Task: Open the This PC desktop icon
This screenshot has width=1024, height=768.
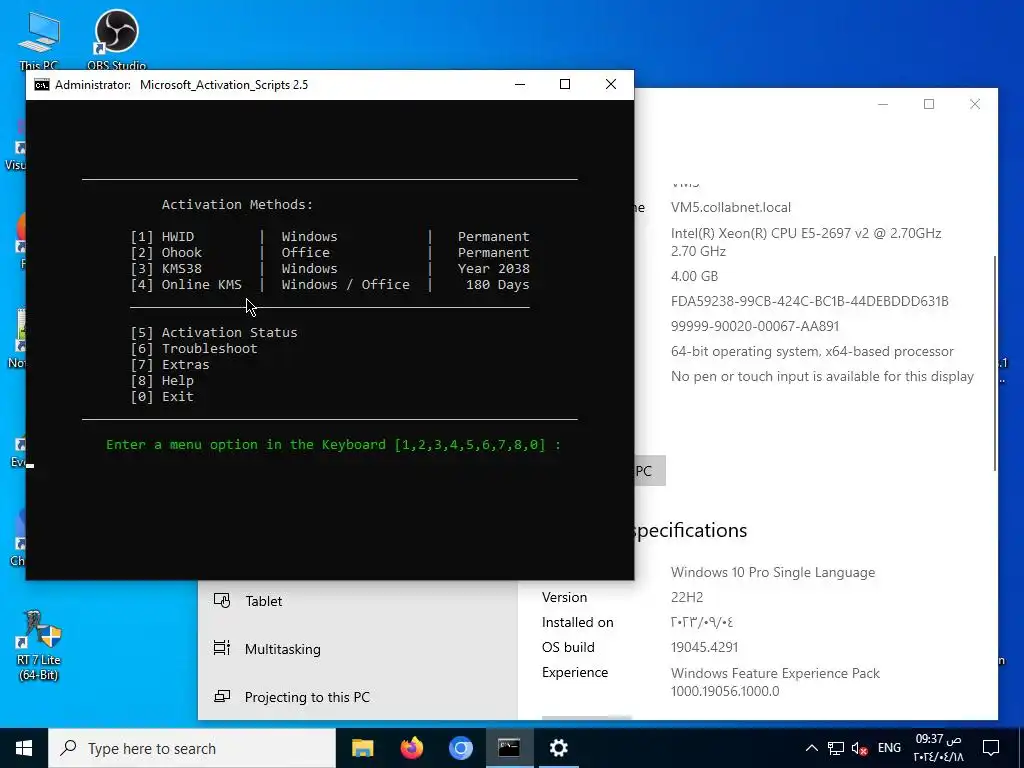Action: pyautogui.click(x=39, y=38)
